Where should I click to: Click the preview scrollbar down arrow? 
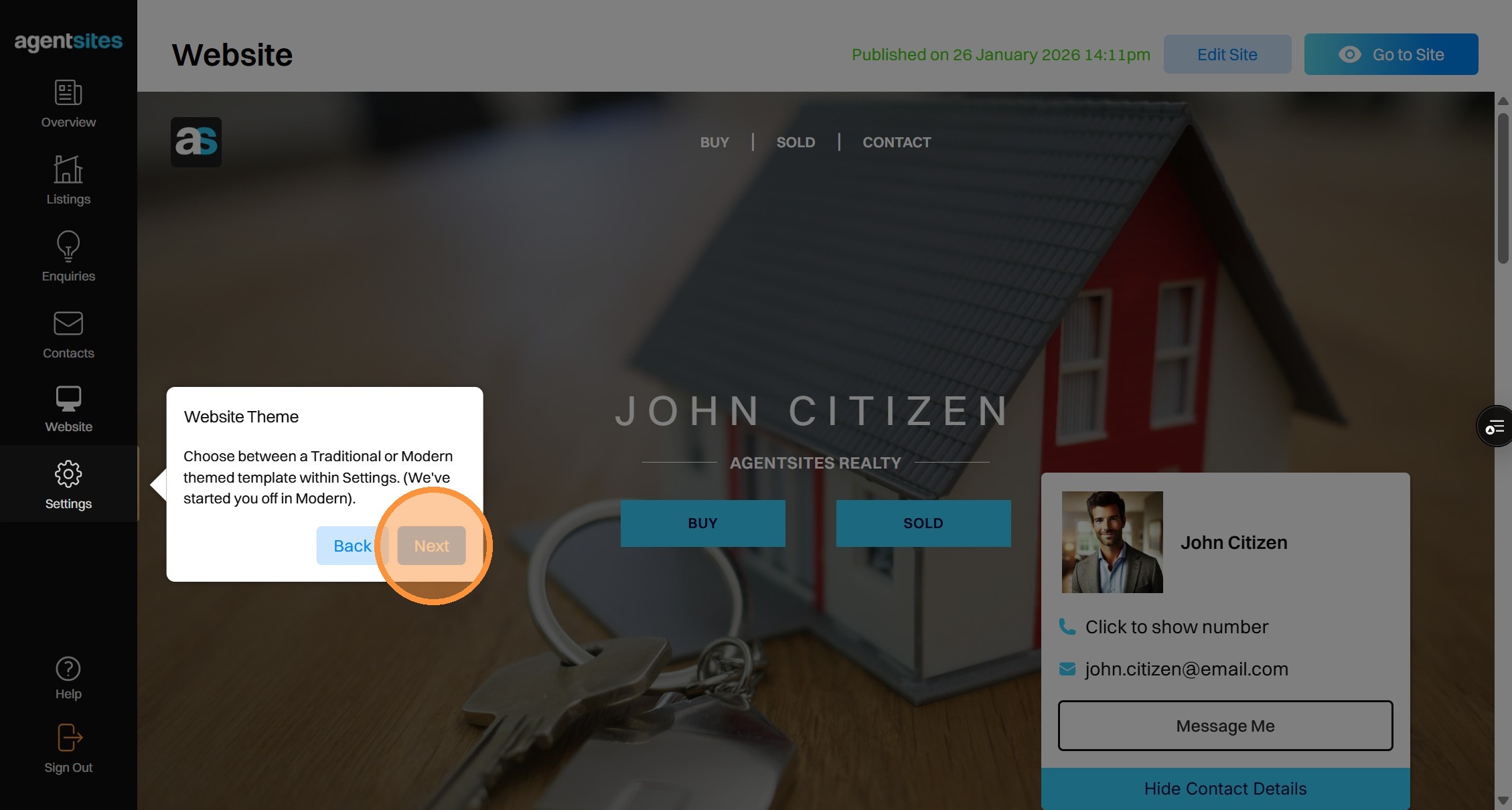tap(1503, 801)
